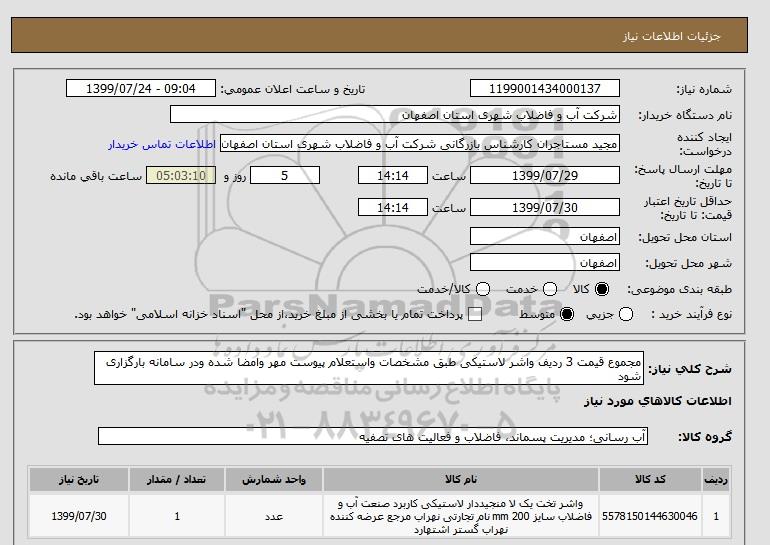The width and height of the screenshot is (770, 545).
Task: Click the response deadline date 1399/07/29
Action: (545, 175)
